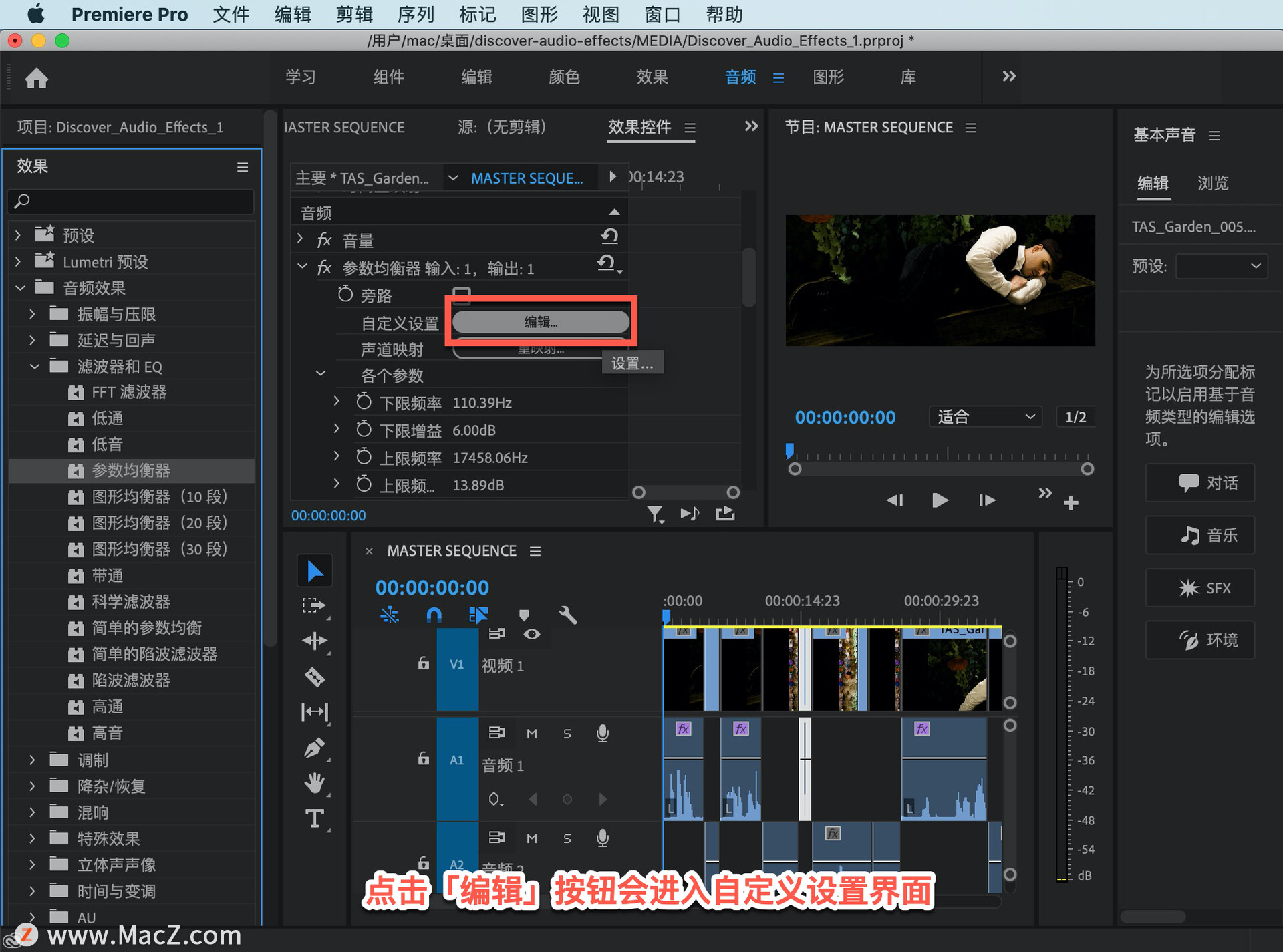
Task: Mute the 音频 1 track
Action: click(x=532, y=734)
